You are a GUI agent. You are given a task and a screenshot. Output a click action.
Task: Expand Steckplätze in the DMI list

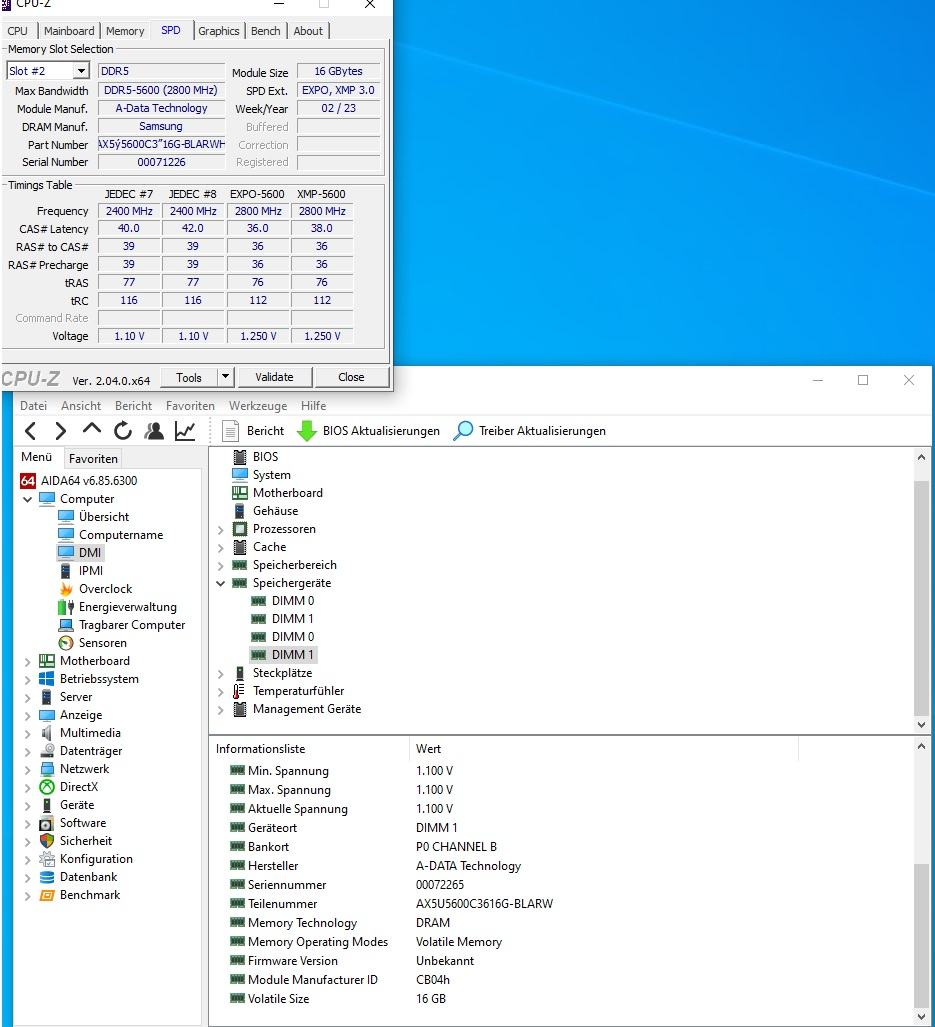221,673
